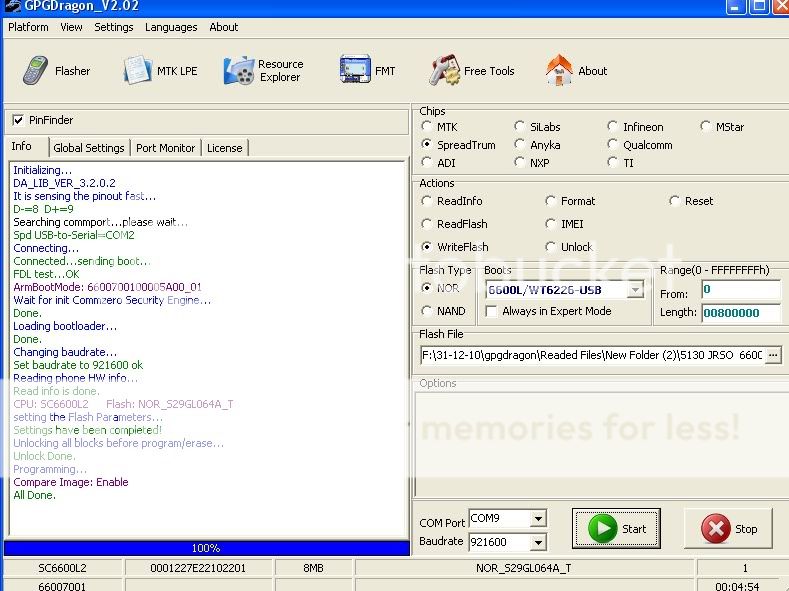The width and height of the screenshot is (789, 591).
Task: Expand the Boots 6600L/WT6226-USB dropdown
Action: tap(636, 290)
